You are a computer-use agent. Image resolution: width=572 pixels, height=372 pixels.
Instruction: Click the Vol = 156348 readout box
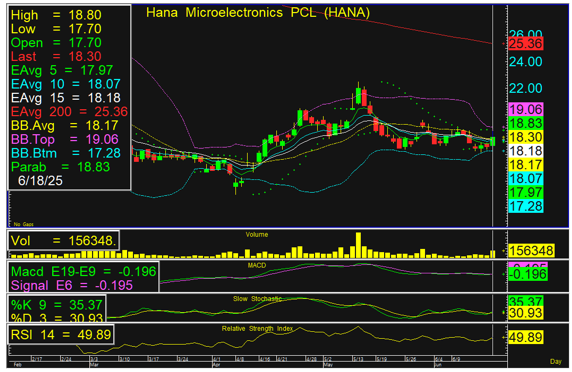click(63, 241)
